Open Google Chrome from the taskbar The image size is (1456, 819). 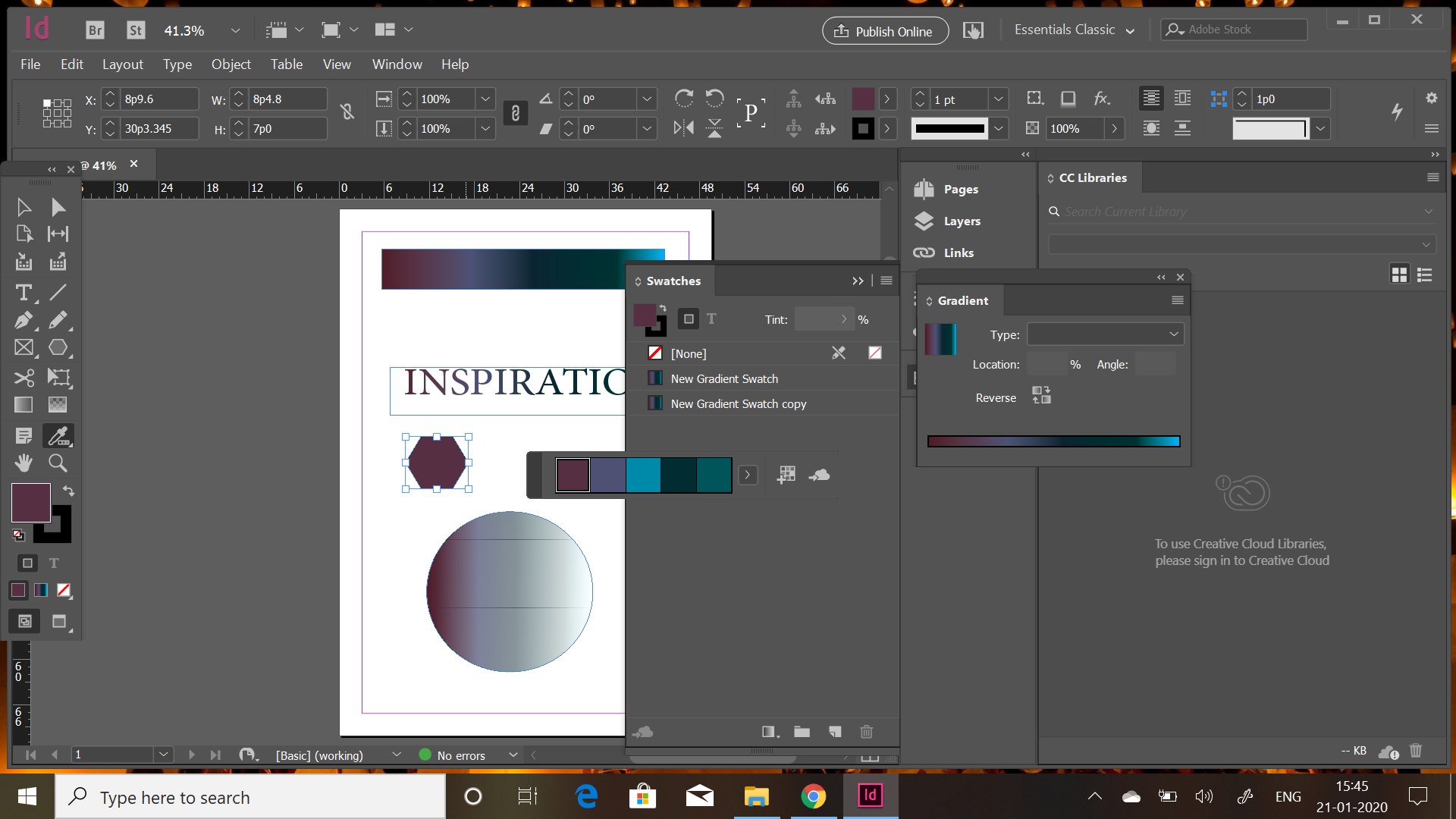(813, 796)
